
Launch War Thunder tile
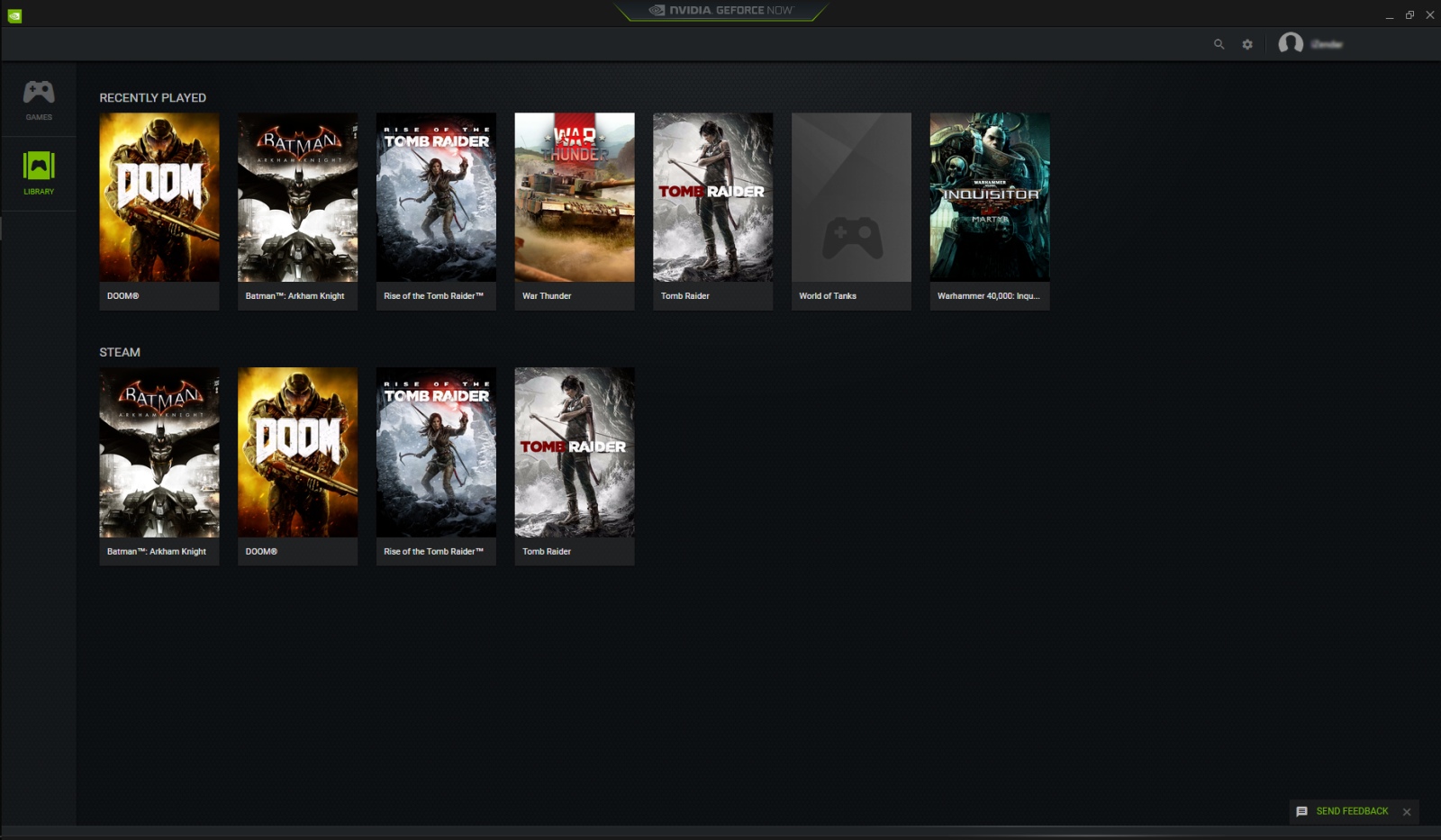click(575, 212)
